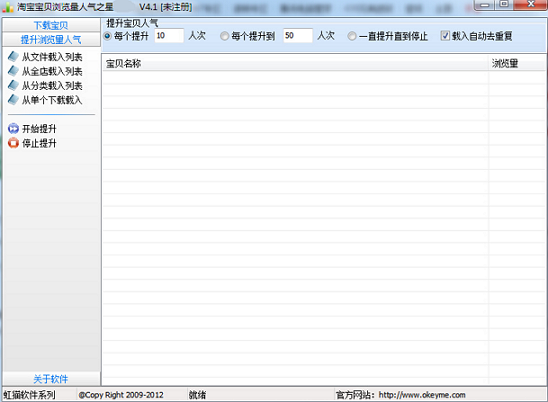Open the official website www.okeyme.com link
Image resolution: width=548 pixels, height=402 pixels.
click(422, 395)
